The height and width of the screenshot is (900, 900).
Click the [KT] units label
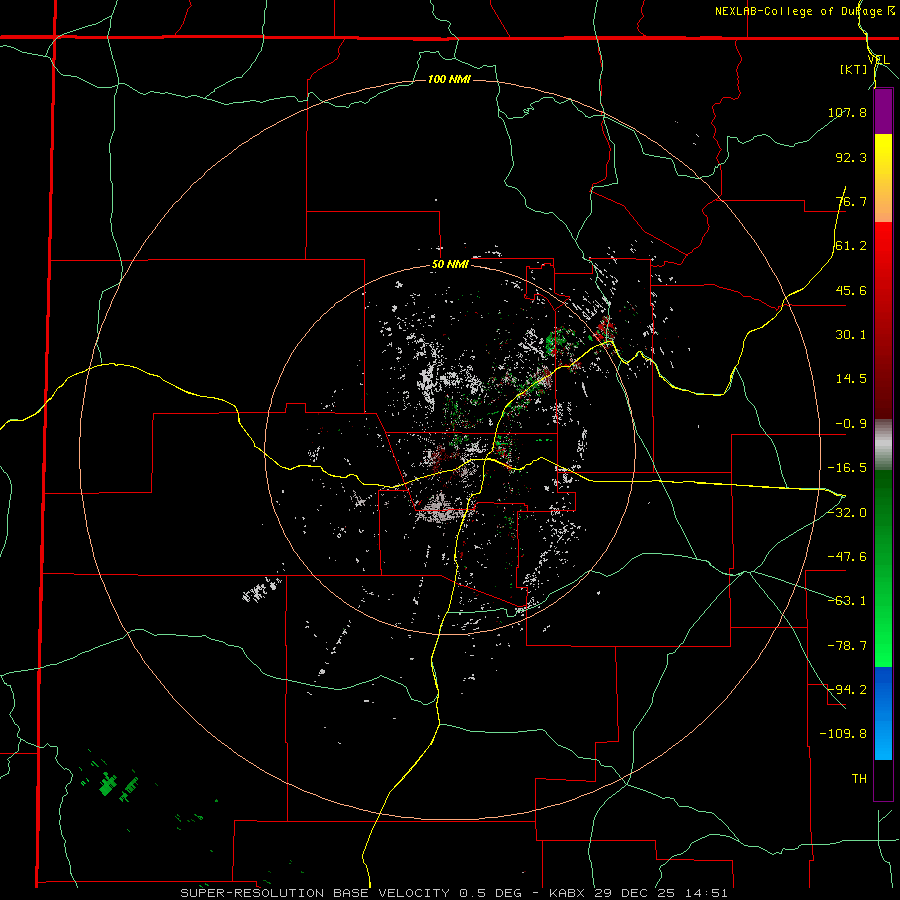tap(854, 69)
